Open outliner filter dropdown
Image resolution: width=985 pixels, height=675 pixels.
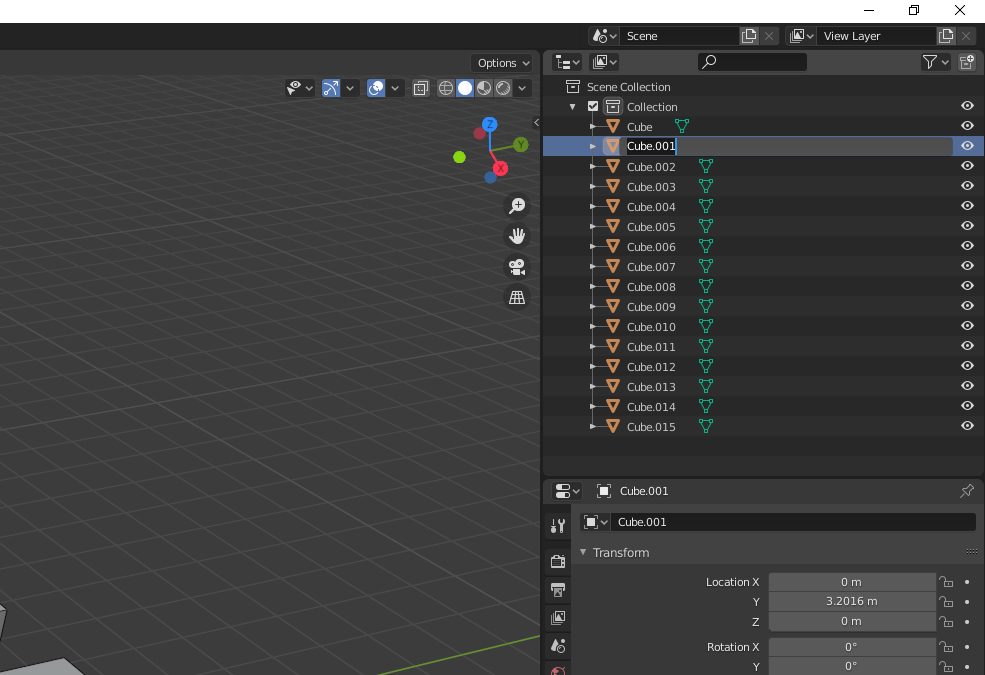tap(935, 62)
